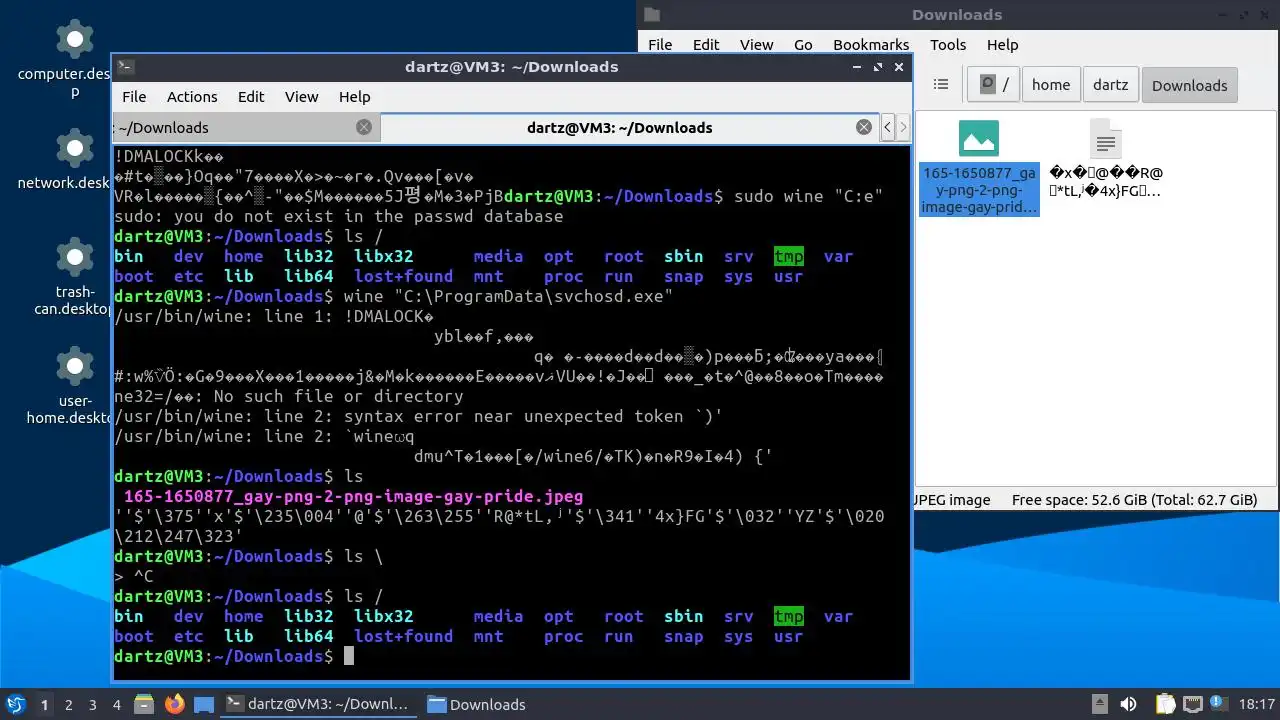Image resolution: width=1280 pixels, height=720 pixels.
Task: Go to root path button in file manager
Action: pyautogui.click(x=993, y=85)
